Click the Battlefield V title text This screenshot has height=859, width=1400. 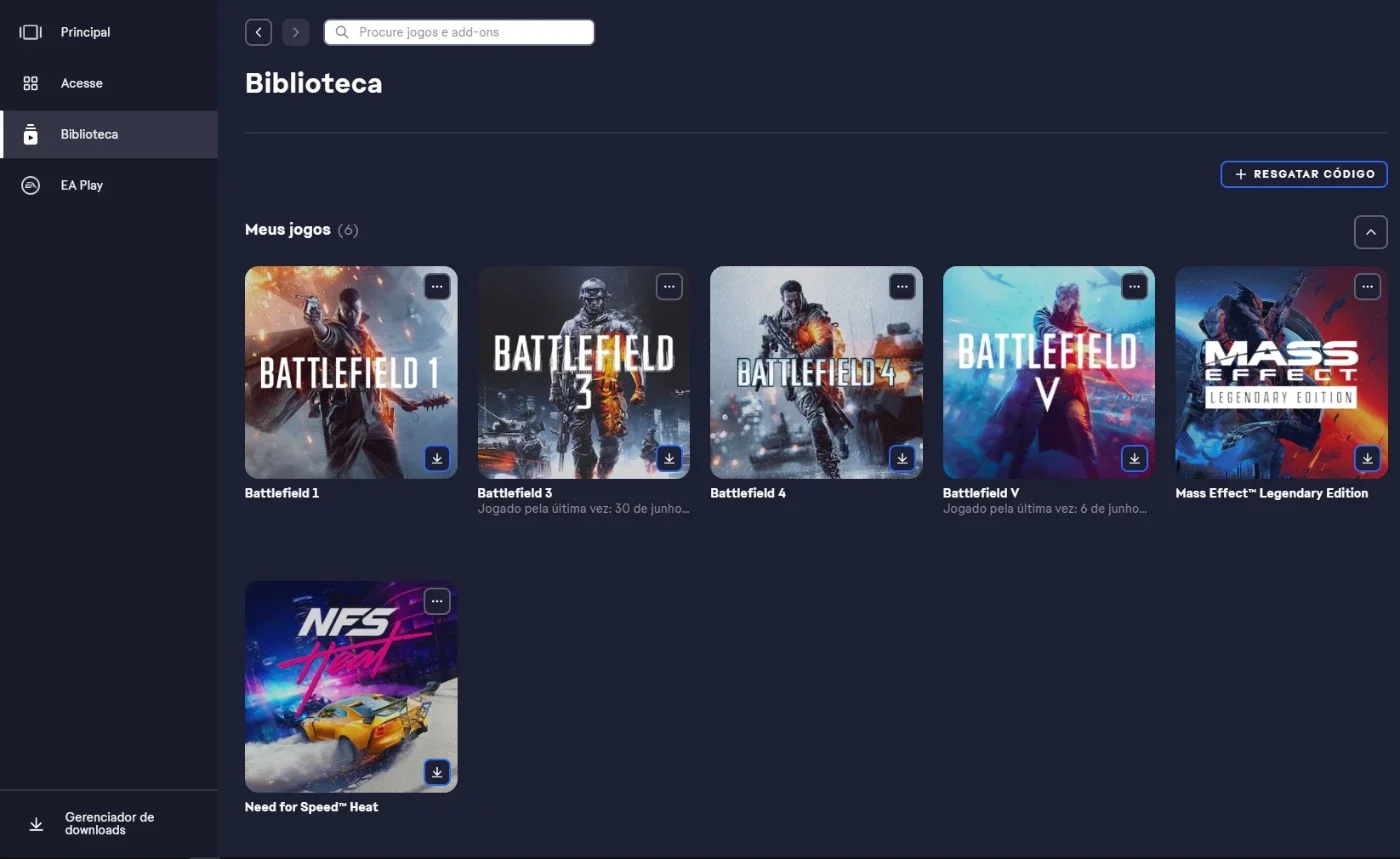[x=981, y=493]
